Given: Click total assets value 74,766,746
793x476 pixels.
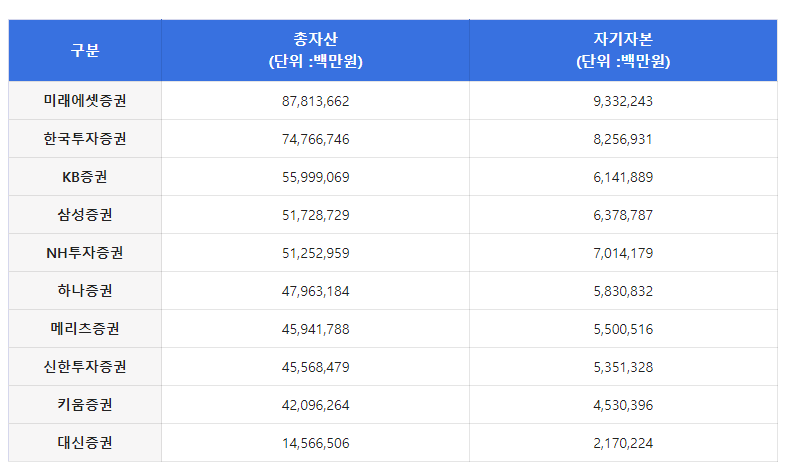Looking at the screenshot, I should pyautogui.click(x=316, y=139).
